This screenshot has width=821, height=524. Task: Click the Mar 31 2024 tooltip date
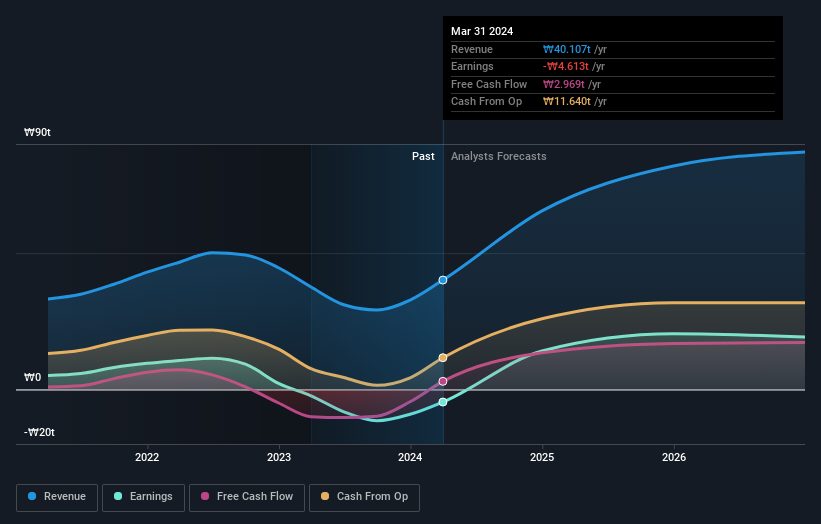coord(482,31)
